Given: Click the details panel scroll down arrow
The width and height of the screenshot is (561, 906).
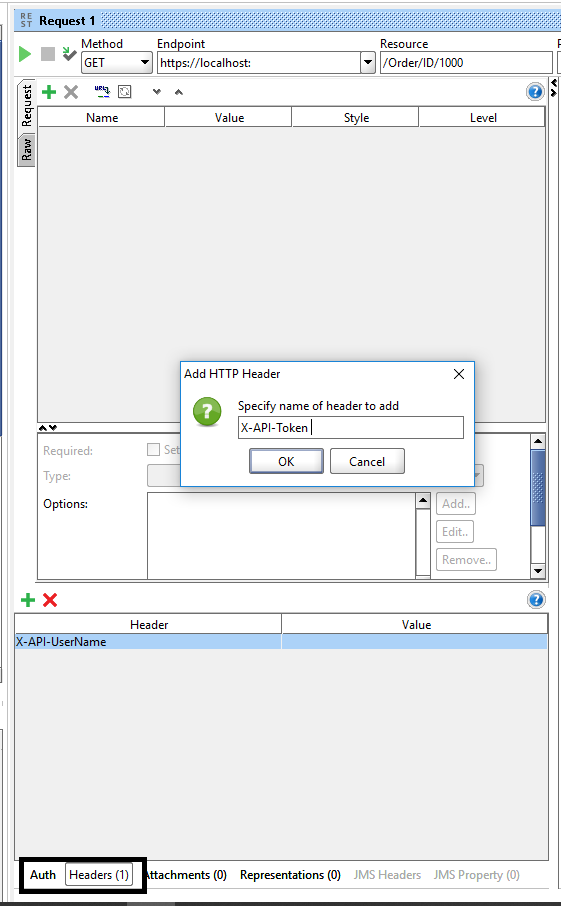Looking at the screenshot, I should 538,571.
